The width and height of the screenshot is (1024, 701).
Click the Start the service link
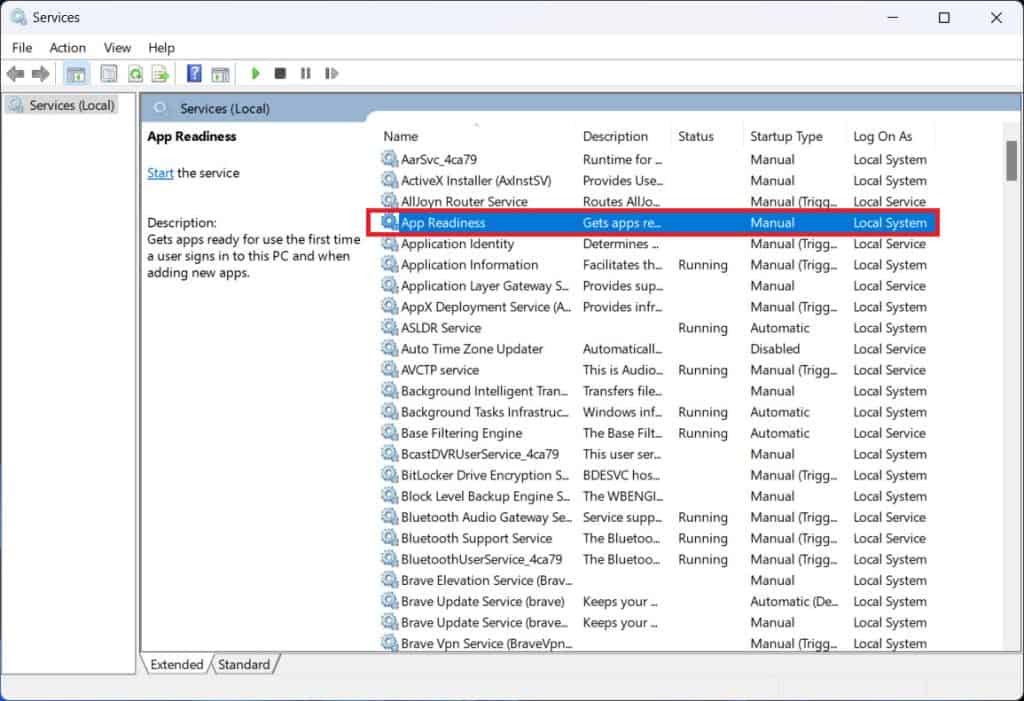pyautogui.click(x=160, y=173)
